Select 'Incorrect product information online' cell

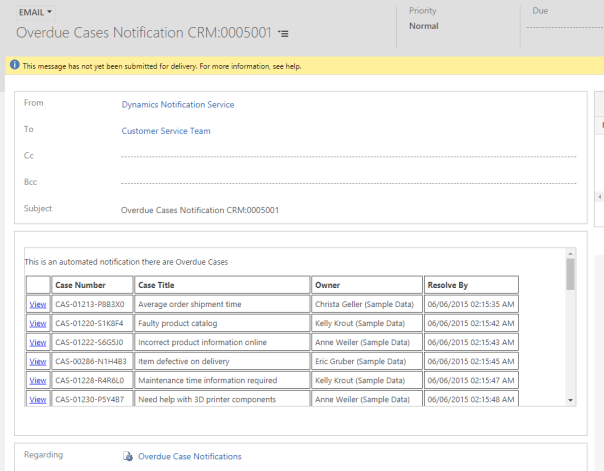tap(222, 342)
